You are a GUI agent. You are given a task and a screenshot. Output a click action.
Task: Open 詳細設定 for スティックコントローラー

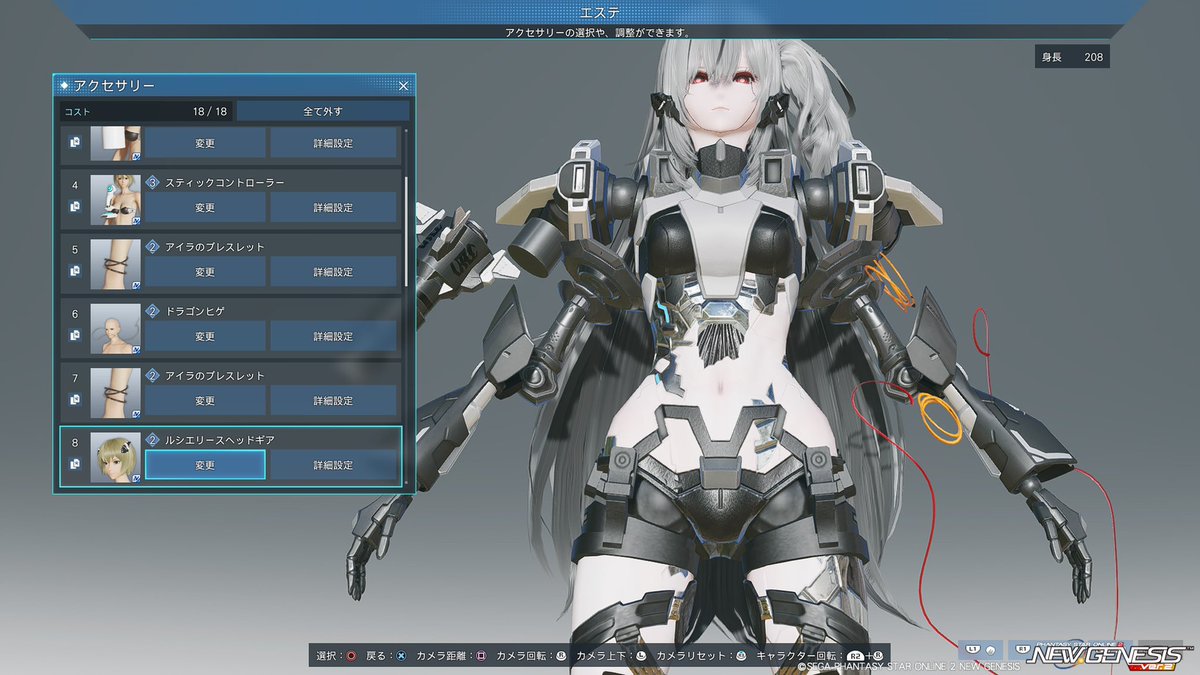coord(333,208)
